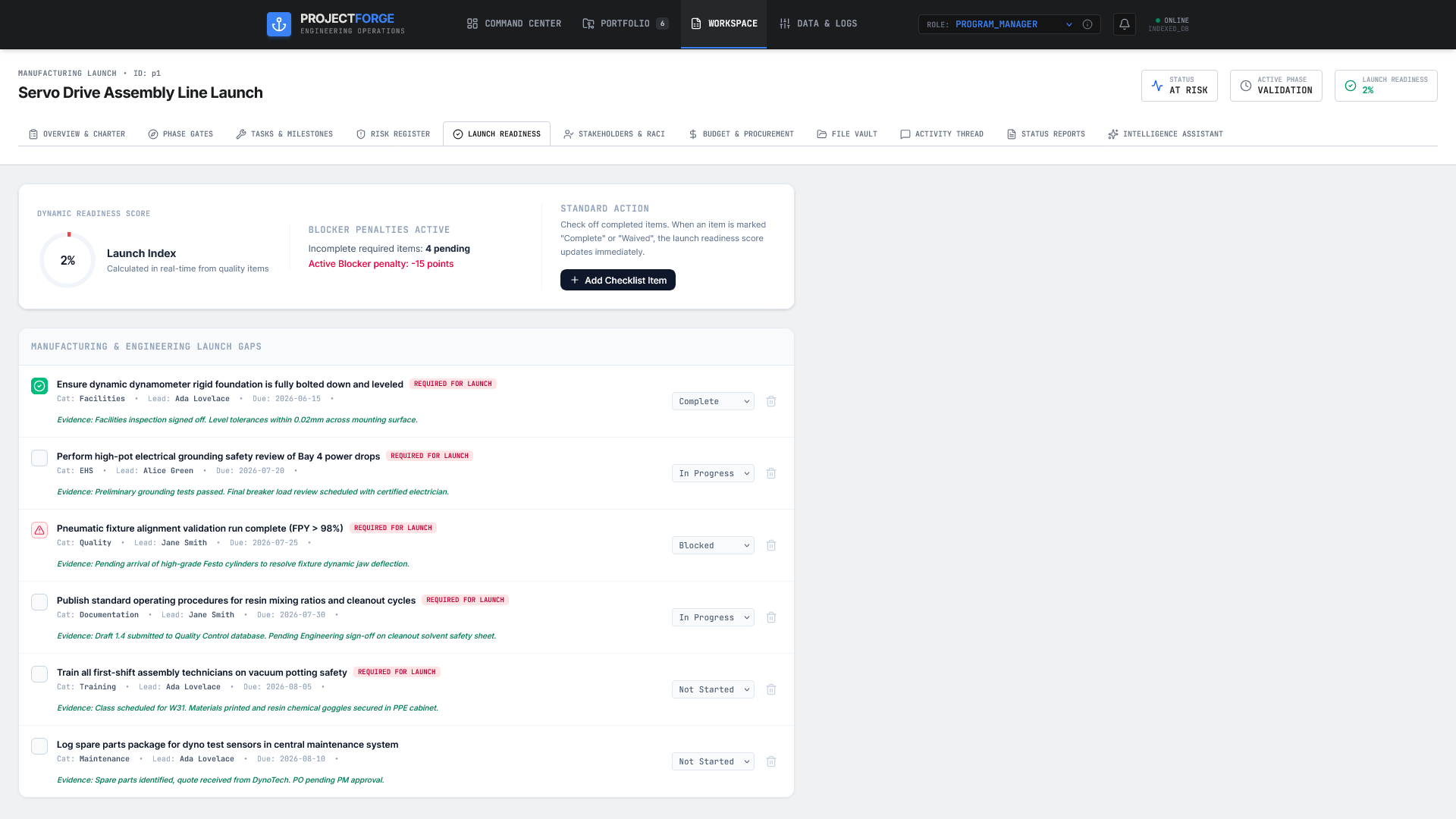Open In Progress dropdown for resin procedures

pyautogui.click(x=713, y=617)
